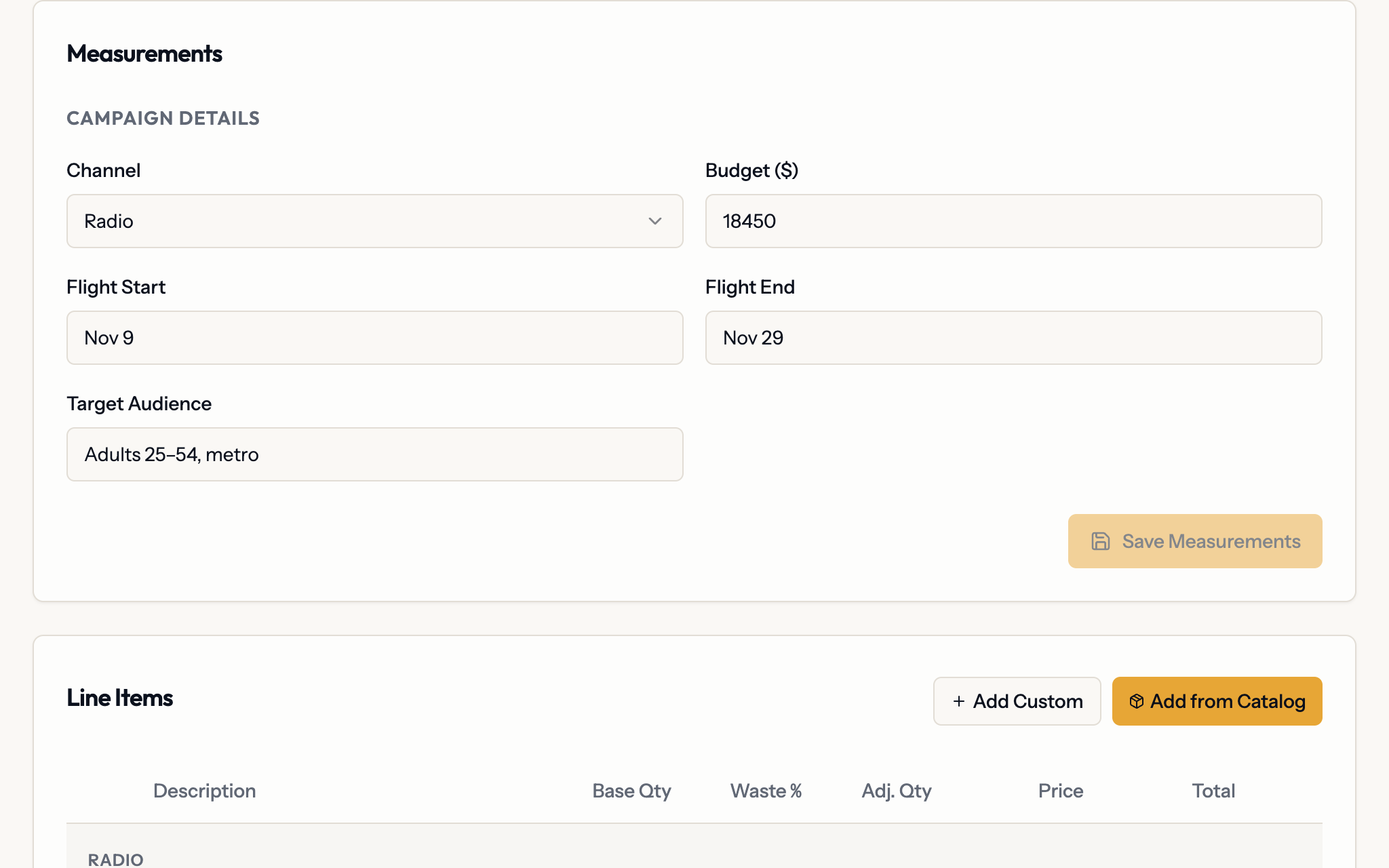Click the Total column header

[1213, 791]
